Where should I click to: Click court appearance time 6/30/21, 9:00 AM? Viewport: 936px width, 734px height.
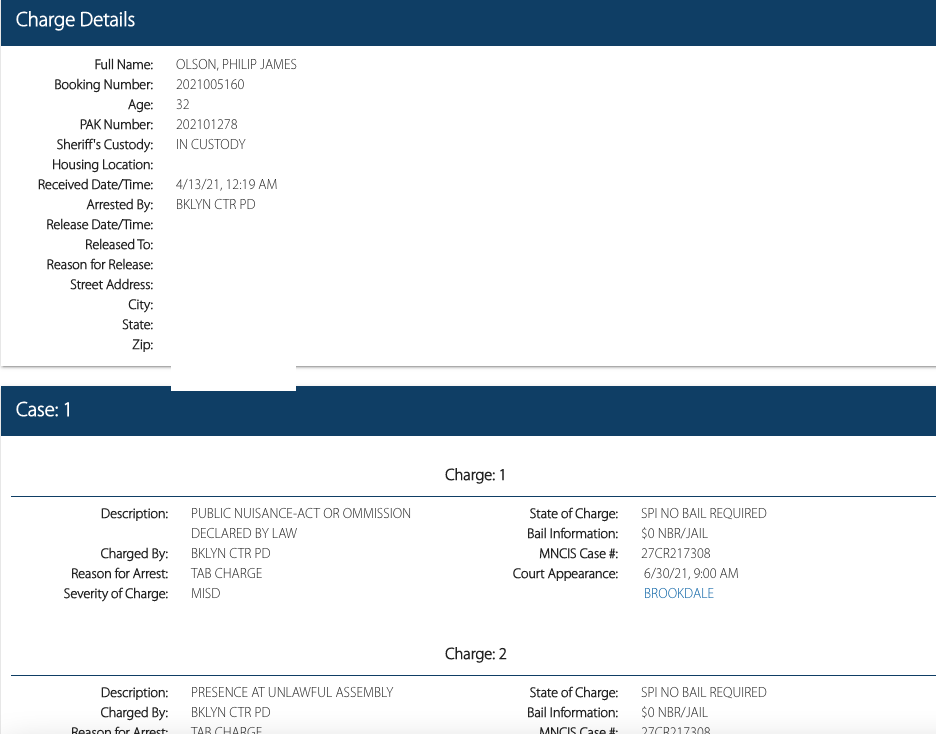(x=691, y=573)
